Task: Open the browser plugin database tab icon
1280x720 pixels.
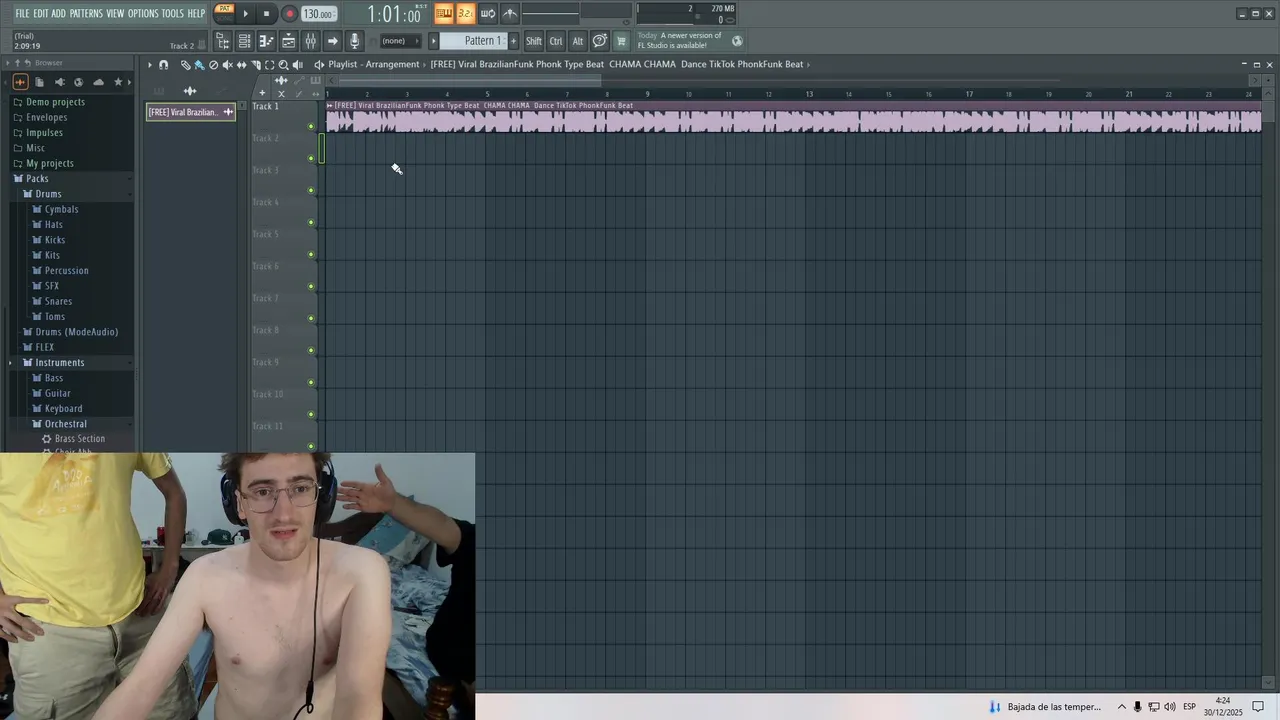Action: [59, 82]
